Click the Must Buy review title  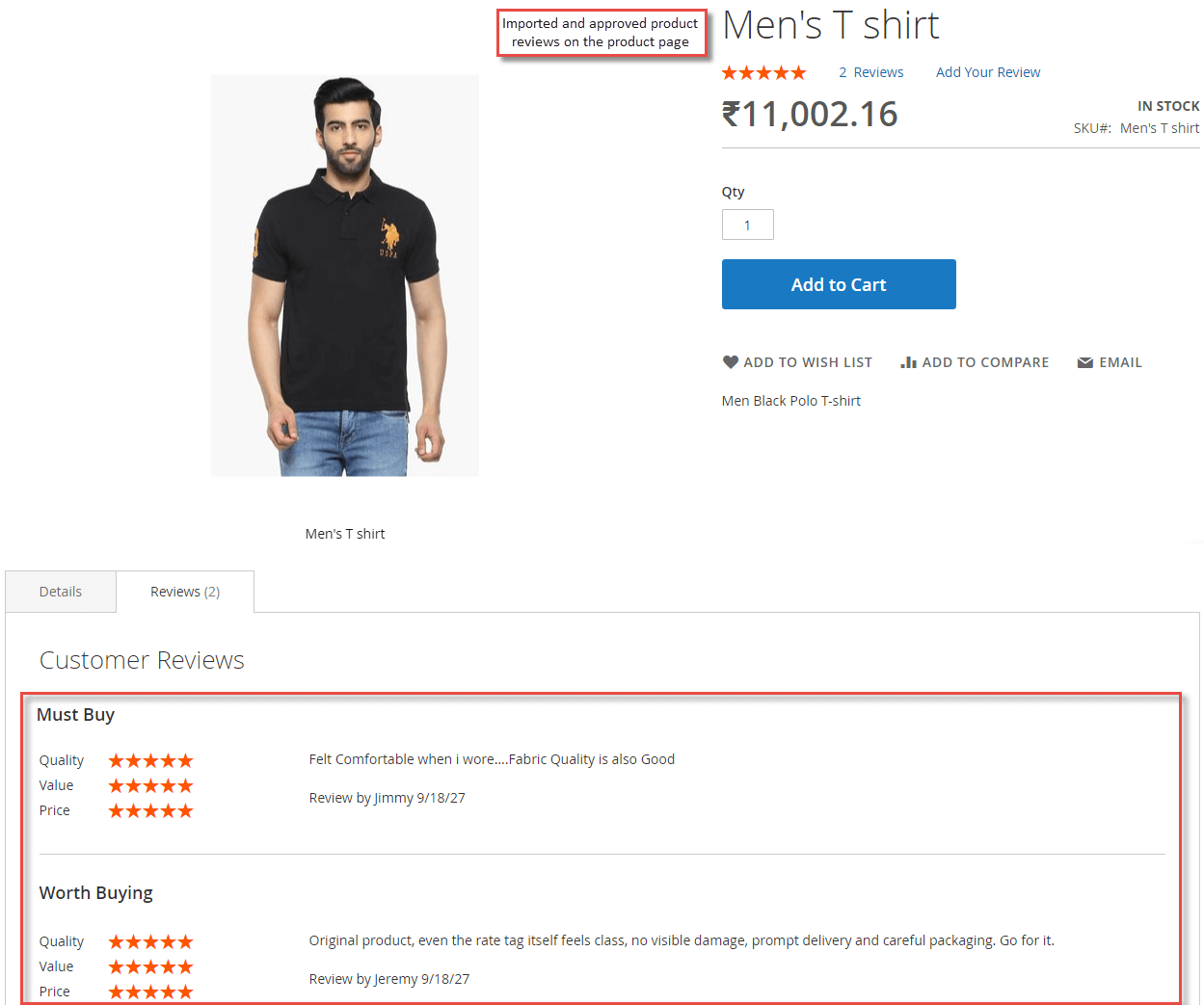pyautogui.click(x=75, y=715)
